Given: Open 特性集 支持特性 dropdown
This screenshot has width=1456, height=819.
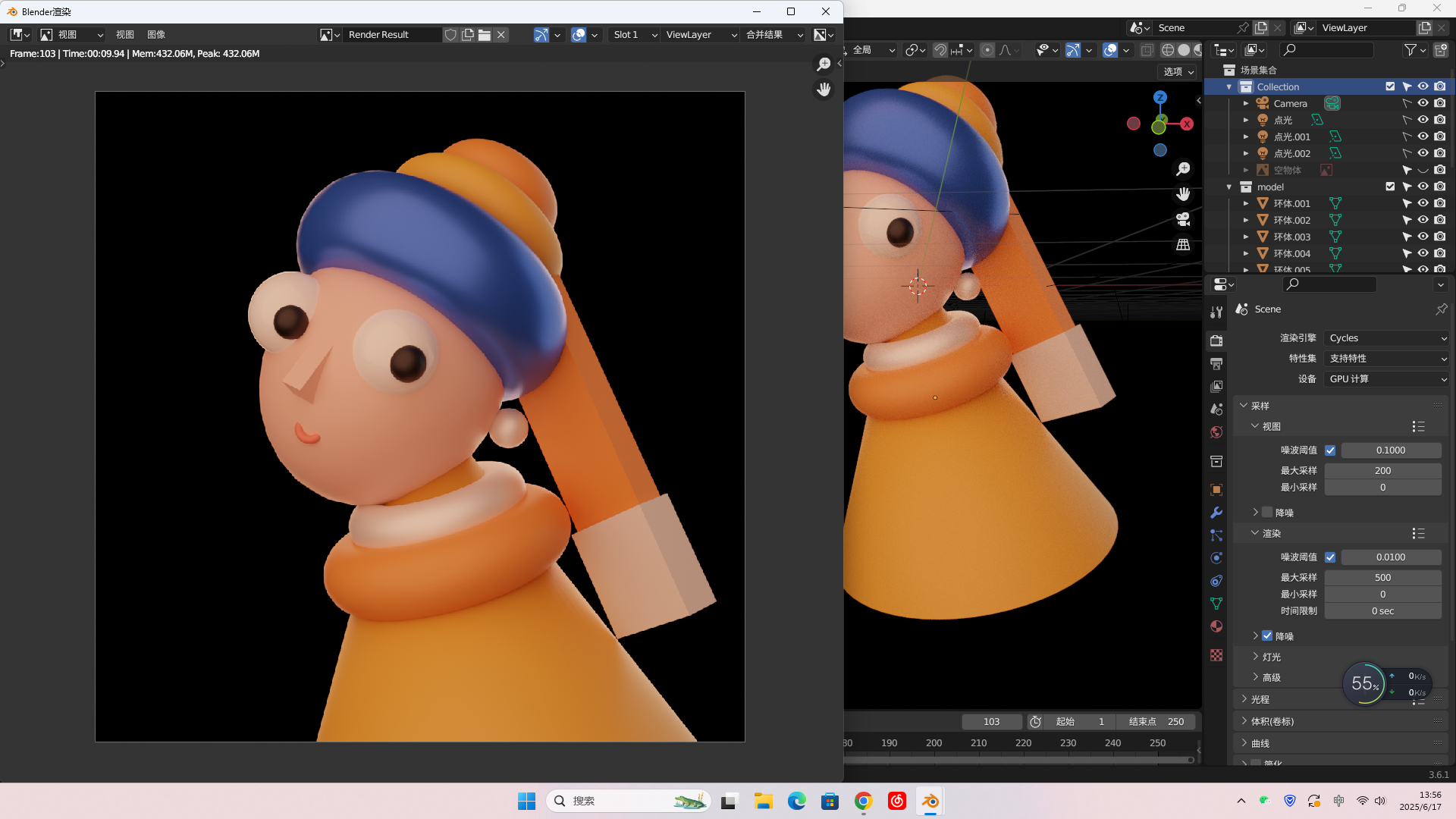Looking at the screenshot, I should [x=1387, y=359].
